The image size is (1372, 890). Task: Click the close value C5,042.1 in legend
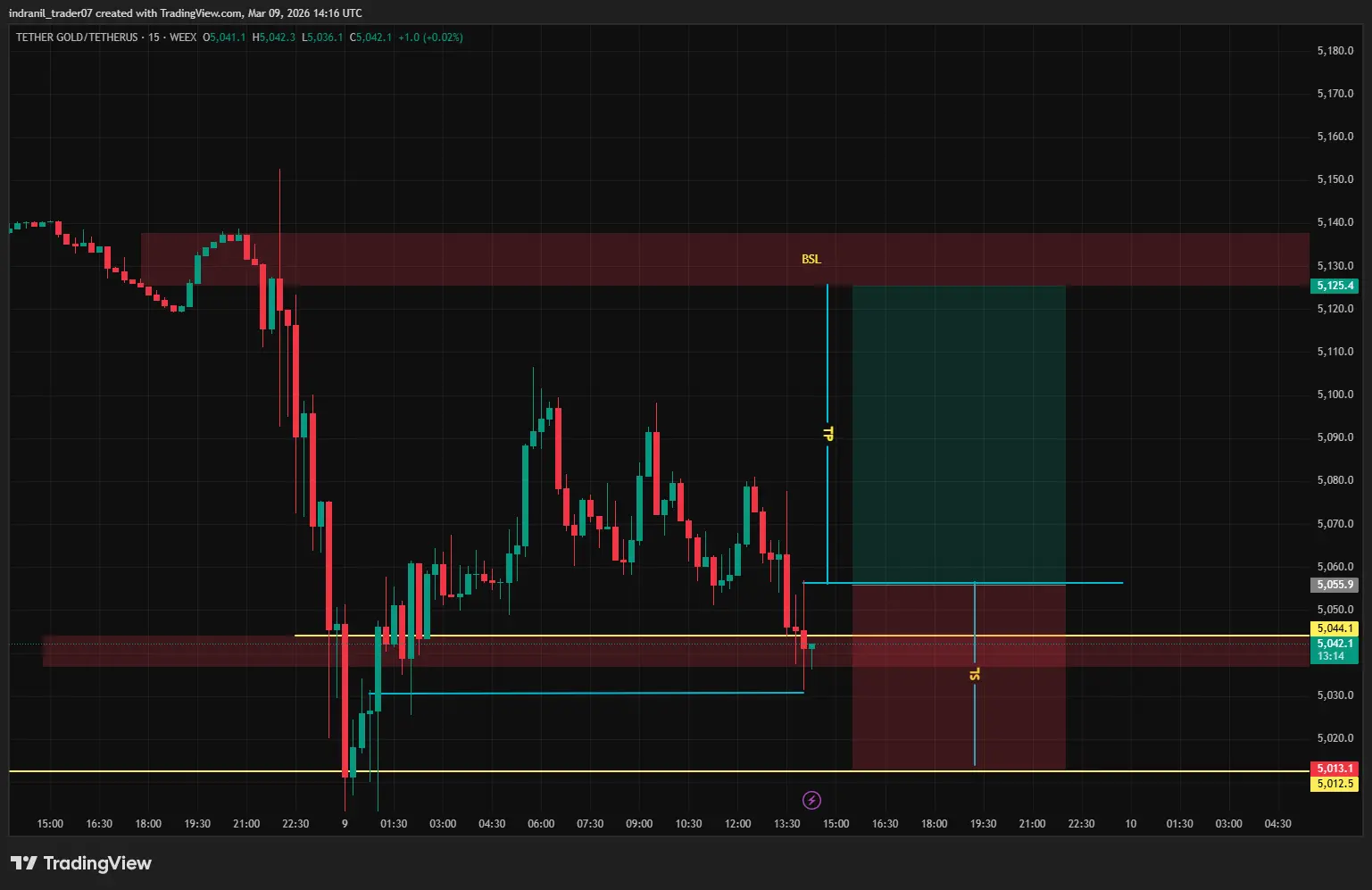(x=370, y=37)
